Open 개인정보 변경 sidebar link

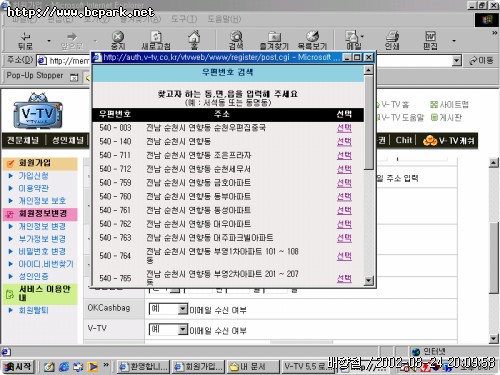pos(42,226)
